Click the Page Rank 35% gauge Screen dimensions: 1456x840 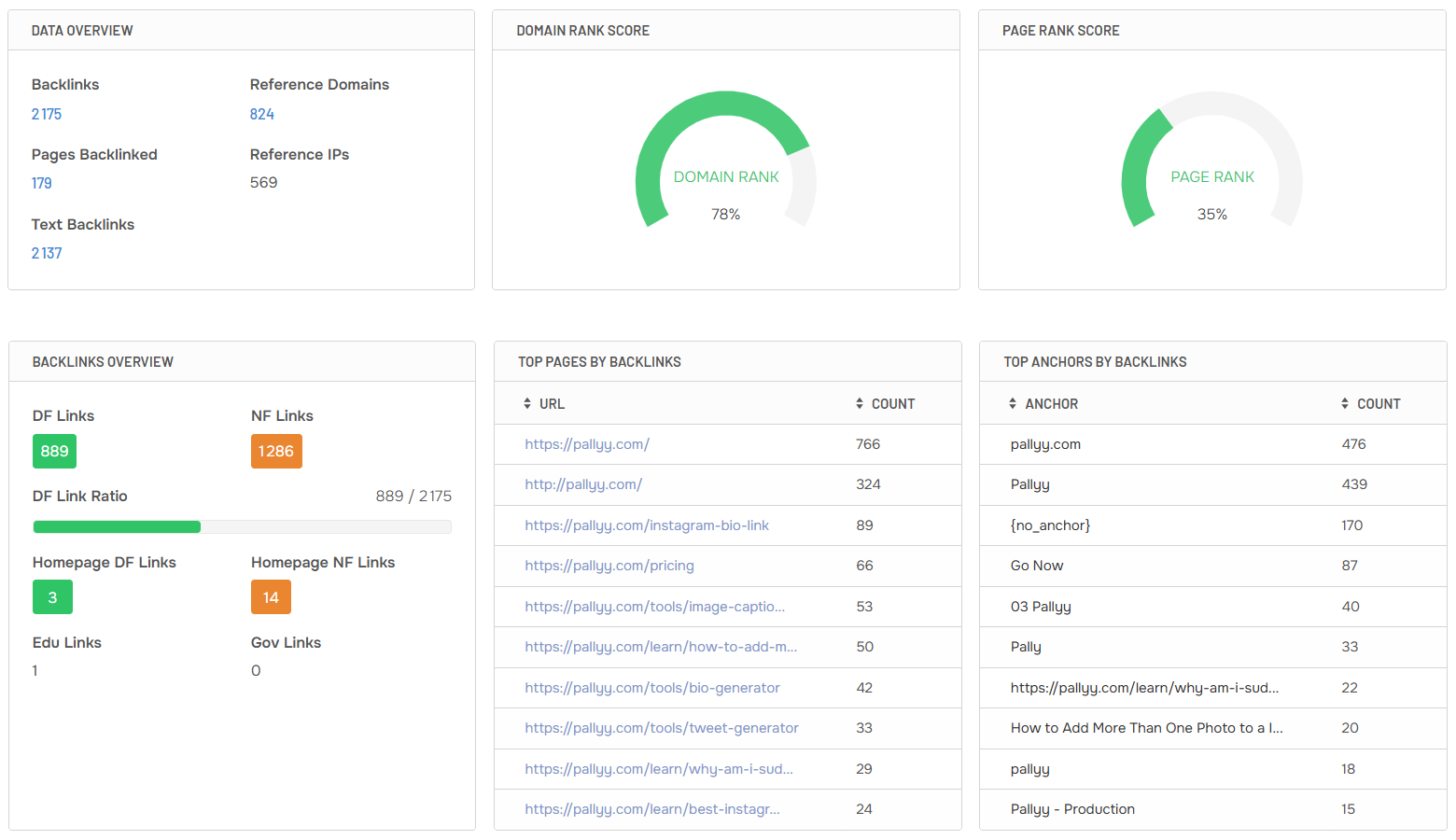coord(1212,160)
